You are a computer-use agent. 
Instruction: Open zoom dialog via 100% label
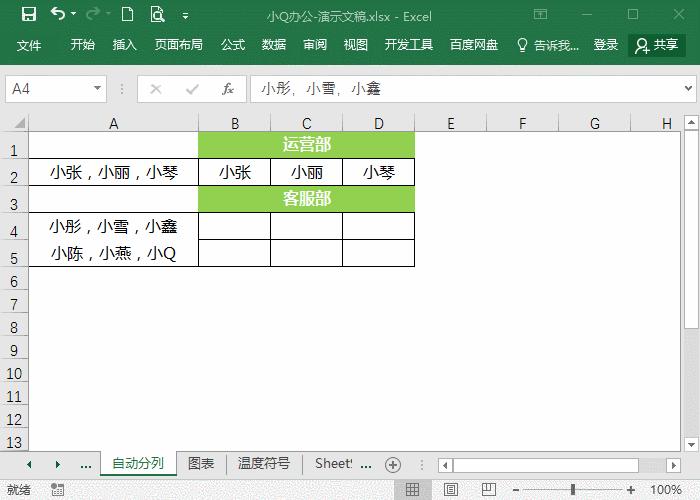pyautogui.click(x=665, y=490)
